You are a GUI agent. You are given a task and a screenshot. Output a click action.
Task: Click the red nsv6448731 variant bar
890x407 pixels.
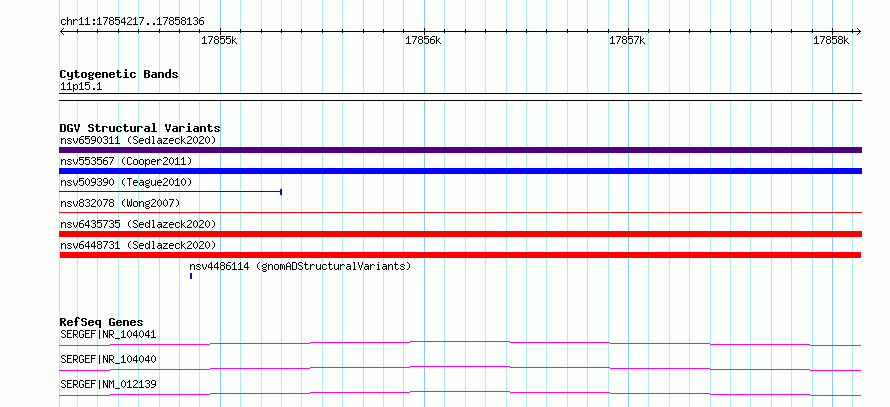pyautogui.click(x=460, y=255)
